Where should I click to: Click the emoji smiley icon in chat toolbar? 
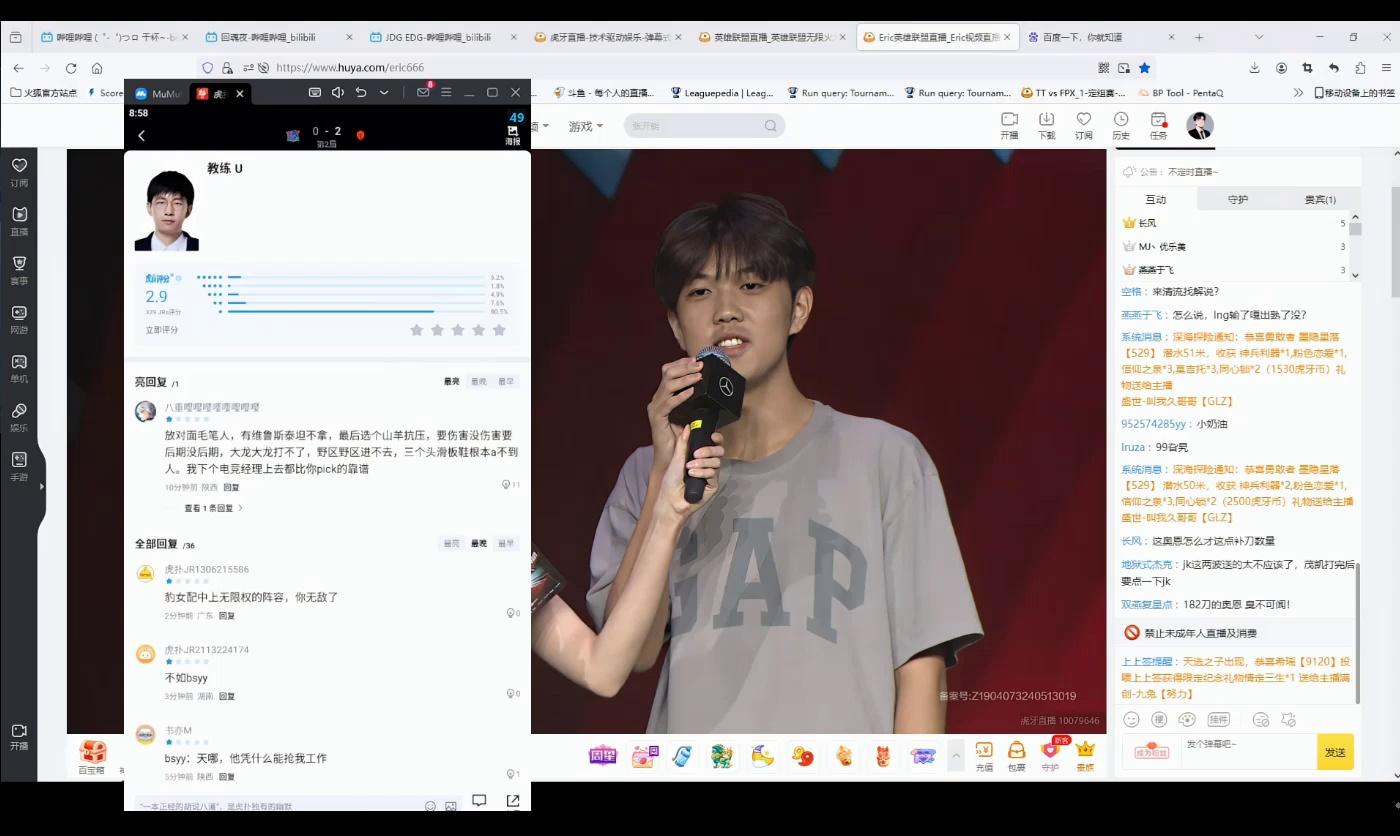point(1131,719)
